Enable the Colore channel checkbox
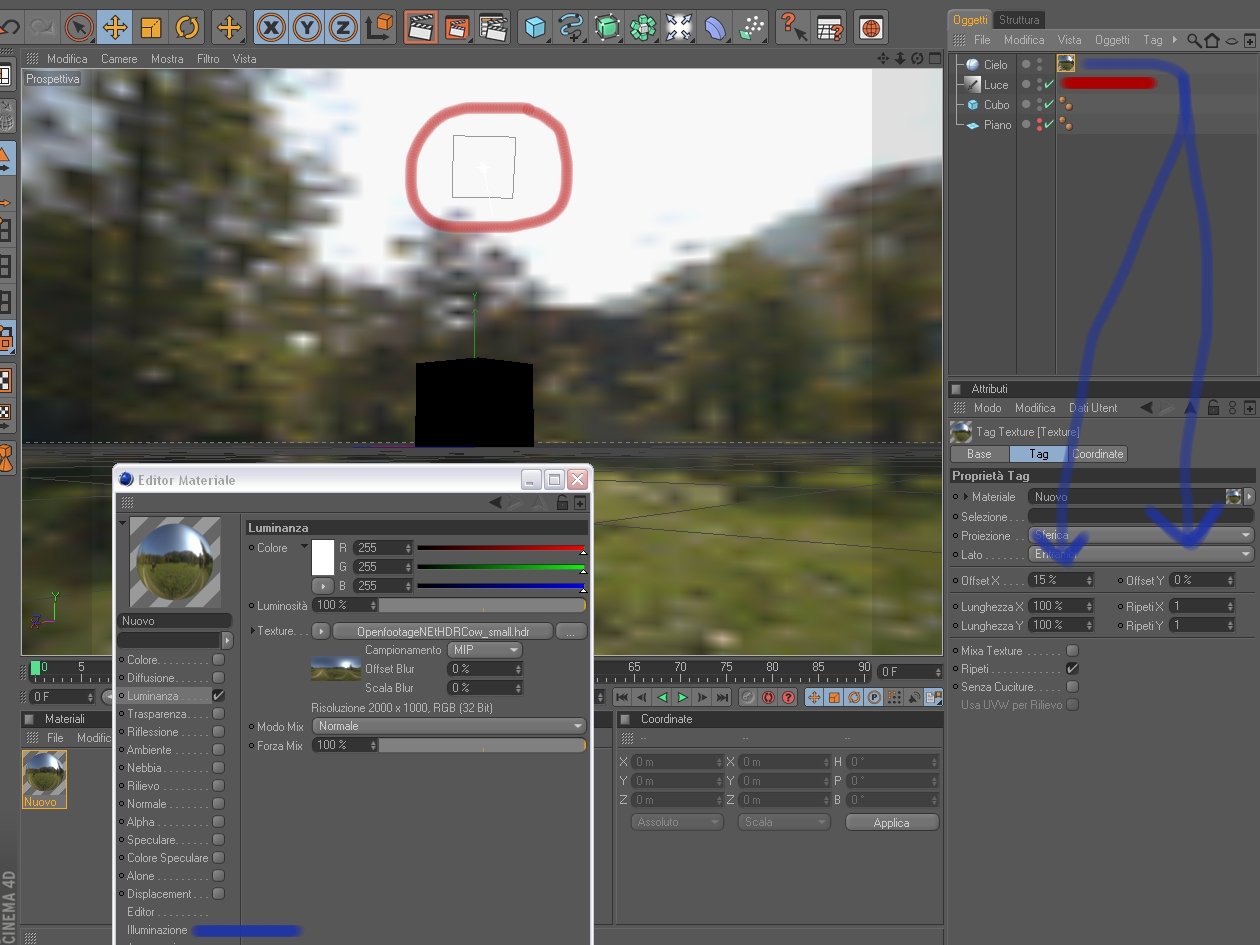Viewport: 1260px width, 945px height. (x=218, y=660)
